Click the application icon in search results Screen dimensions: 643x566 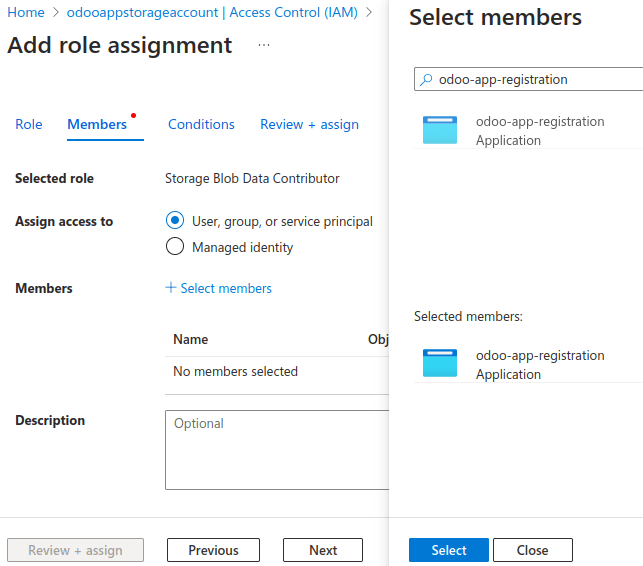[440, 130]
